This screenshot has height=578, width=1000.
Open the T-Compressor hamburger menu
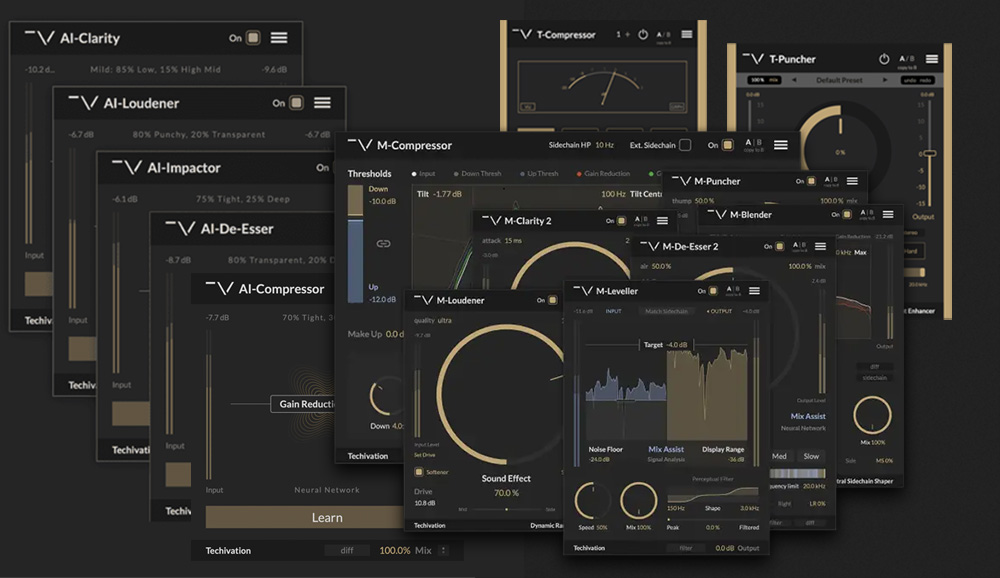click(x=687, y=34)
